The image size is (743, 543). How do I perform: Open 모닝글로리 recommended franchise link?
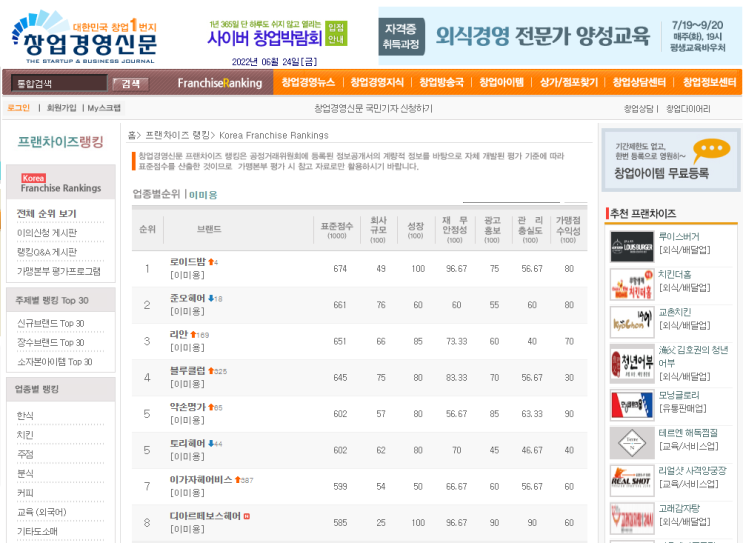(679, 395)
